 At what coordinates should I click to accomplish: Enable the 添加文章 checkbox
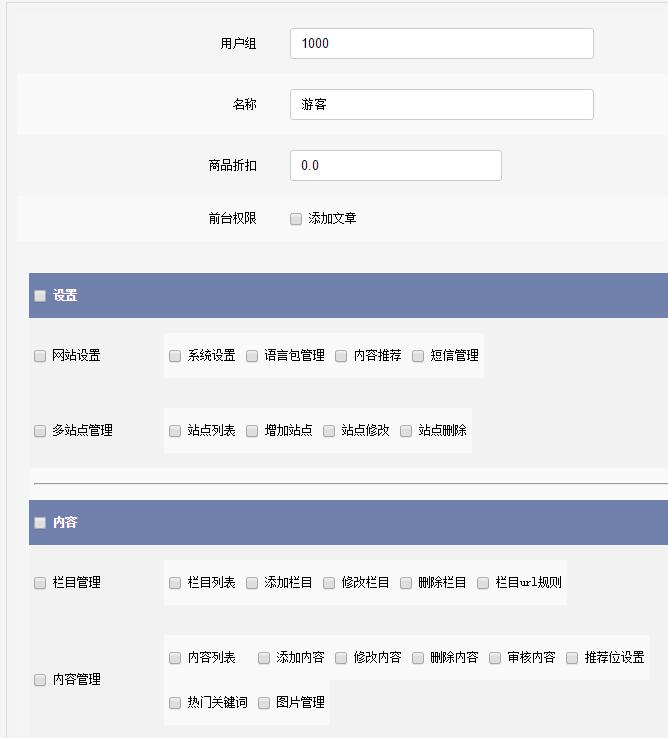coord(296,219)
